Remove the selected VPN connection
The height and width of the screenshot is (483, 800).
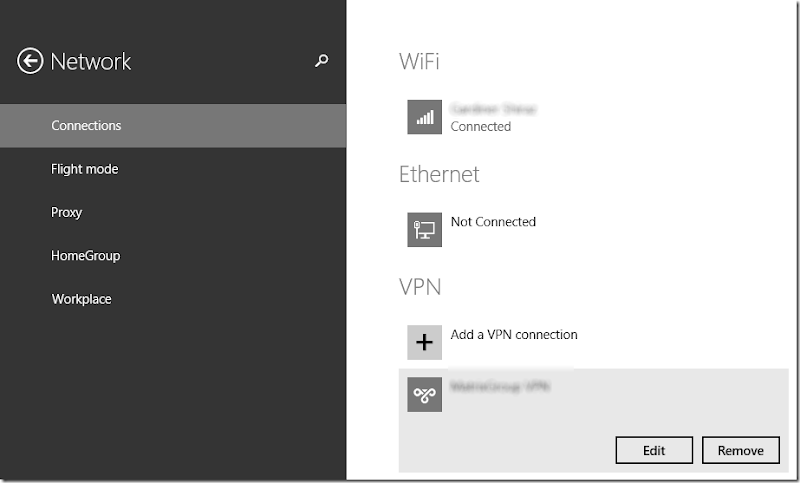pyautogui.click(x=740, y=451)
